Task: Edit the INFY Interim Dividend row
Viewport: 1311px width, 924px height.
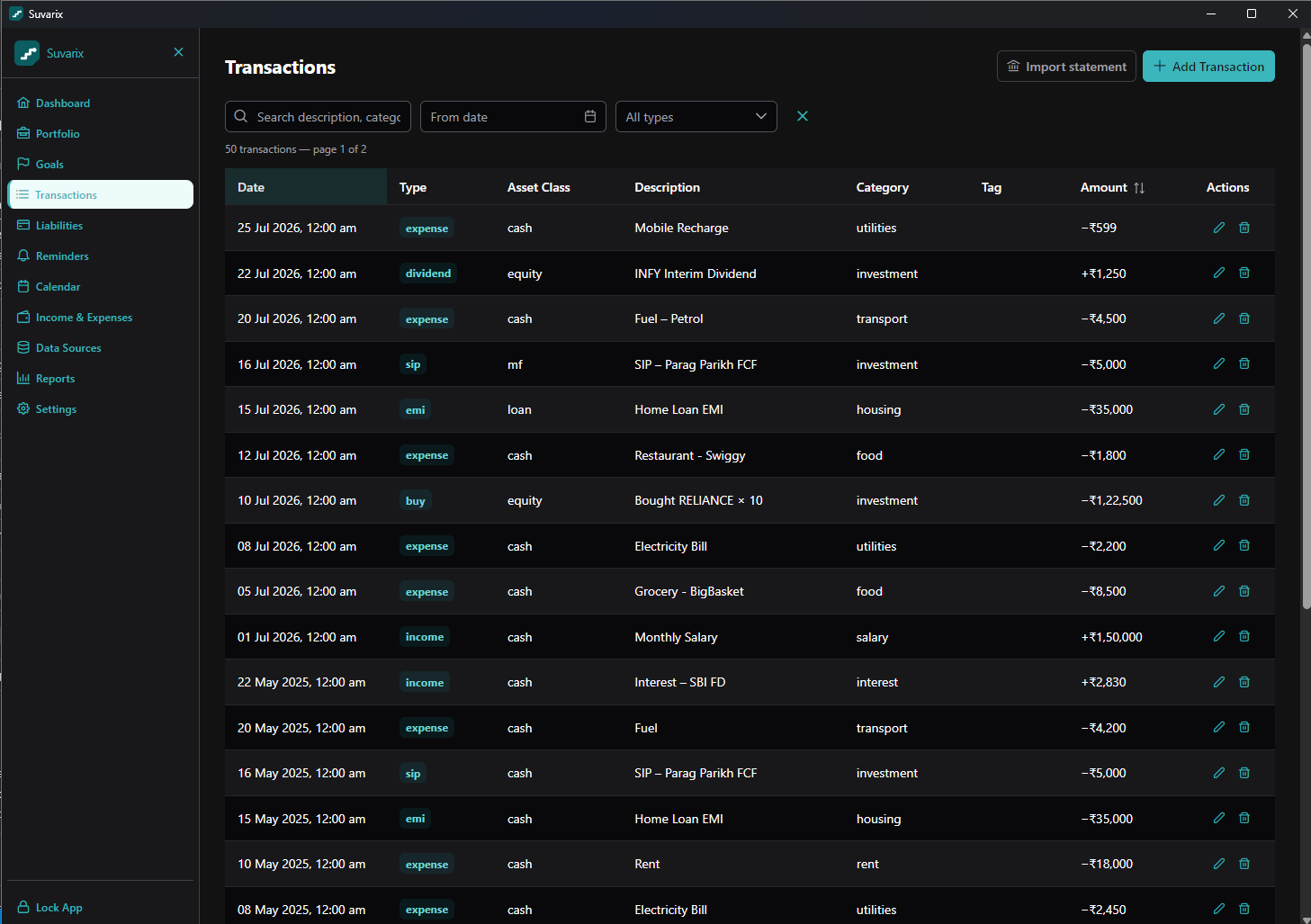Action: (x=1219, y=273)
